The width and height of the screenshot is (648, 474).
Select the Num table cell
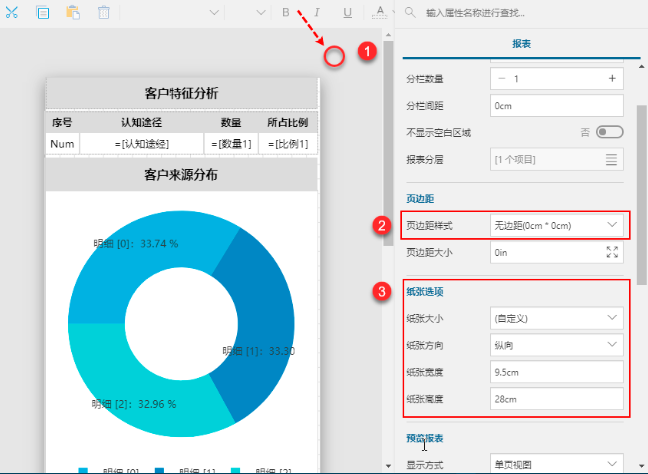point(62,144)
